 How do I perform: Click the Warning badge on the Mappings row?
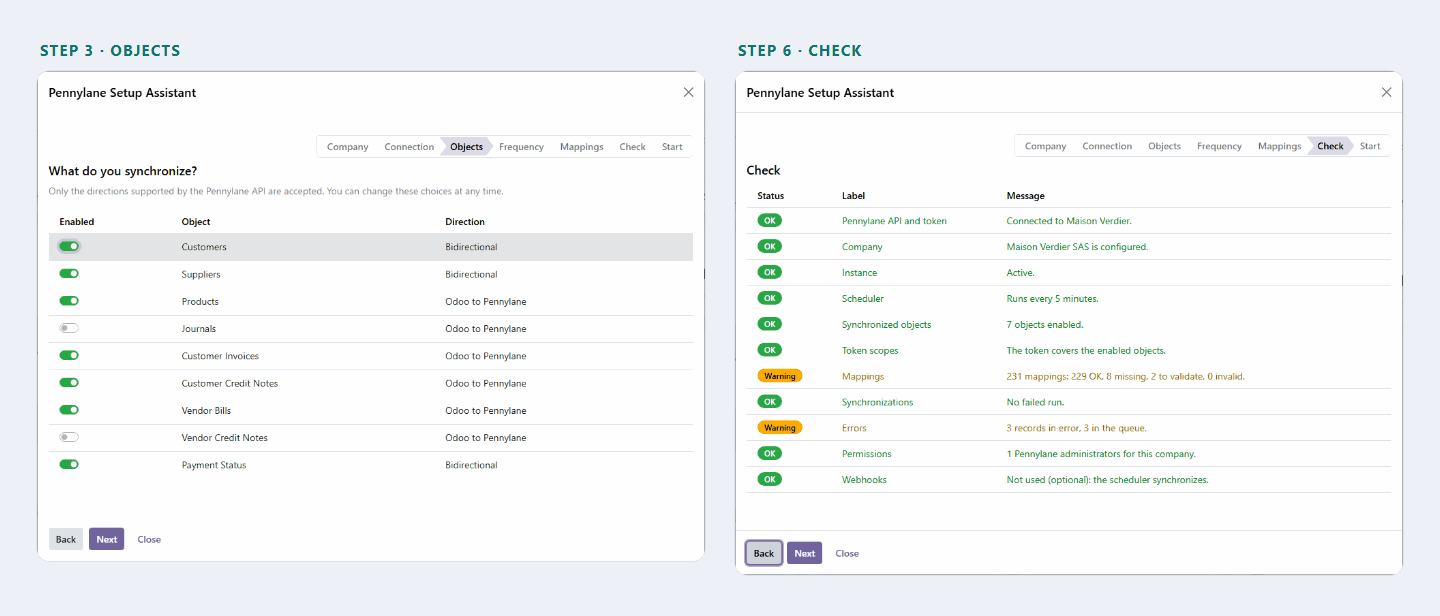[x=780, y=376]
